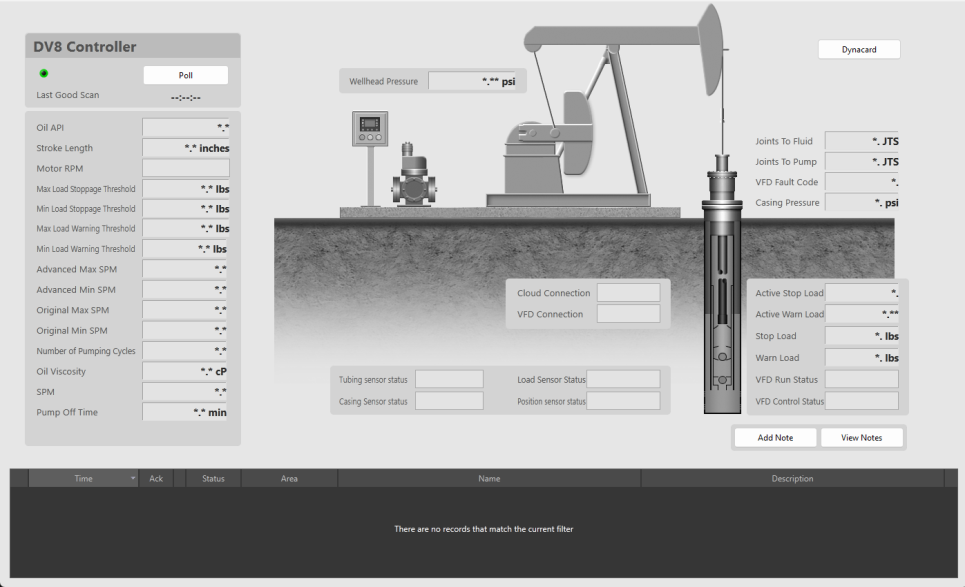Screen dimensions: 965x587
Task: Sort records by the Description column
Action: [x=792, y=478]
